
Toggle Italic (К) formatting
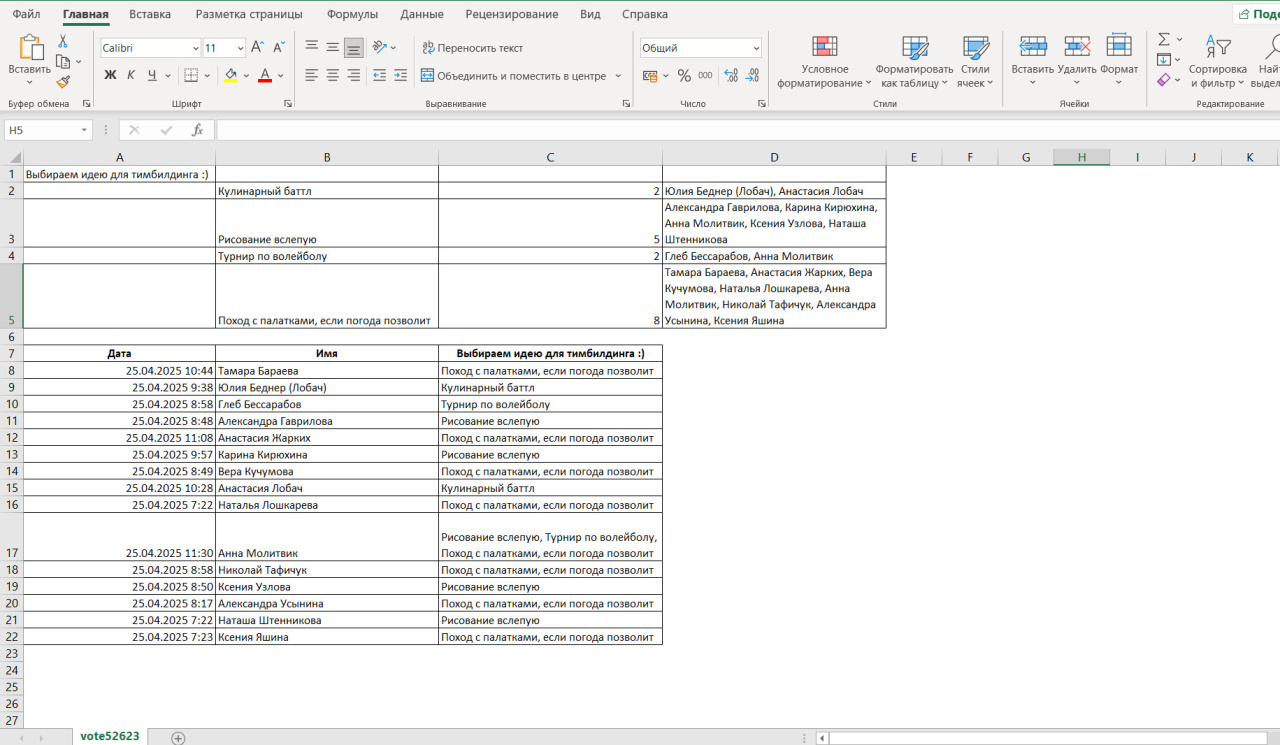pos(131,75)
